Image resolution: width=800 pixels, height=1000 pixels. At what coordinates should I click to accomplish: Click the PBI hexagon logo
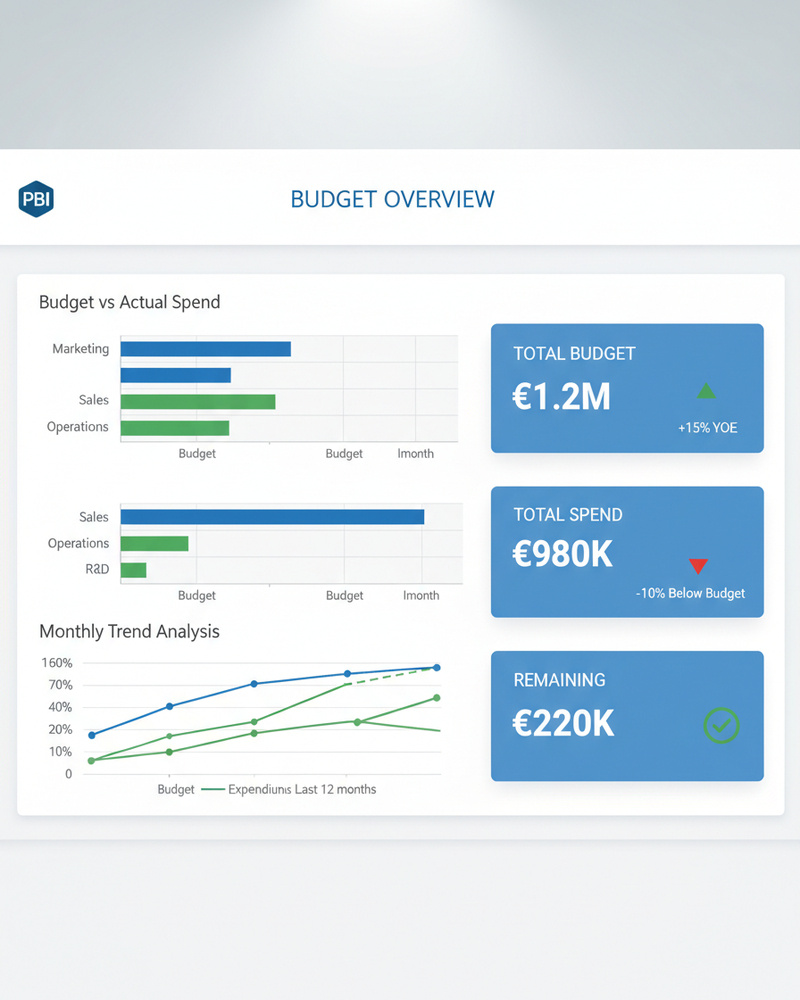36,199
